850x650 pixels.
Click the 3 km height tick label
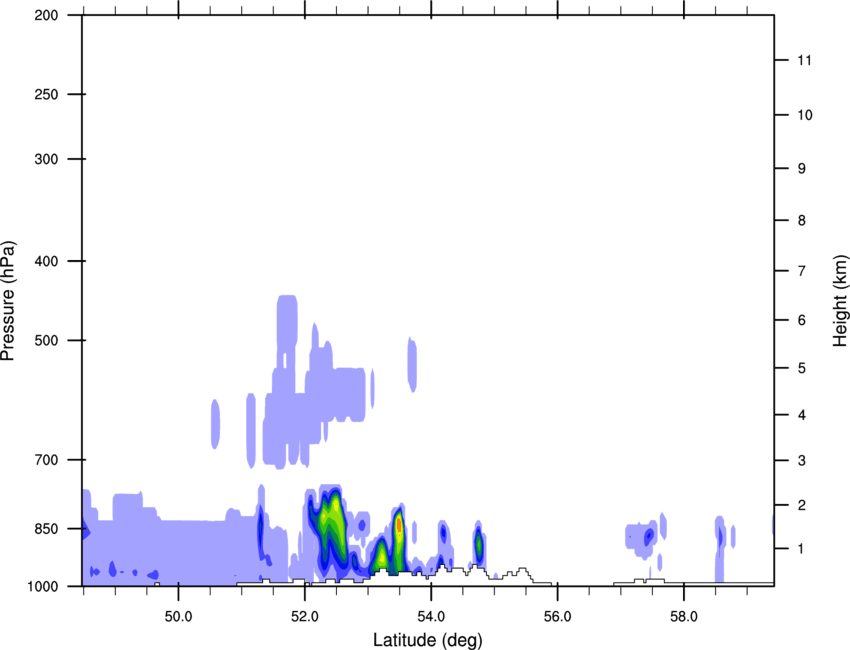pos(802,461)
